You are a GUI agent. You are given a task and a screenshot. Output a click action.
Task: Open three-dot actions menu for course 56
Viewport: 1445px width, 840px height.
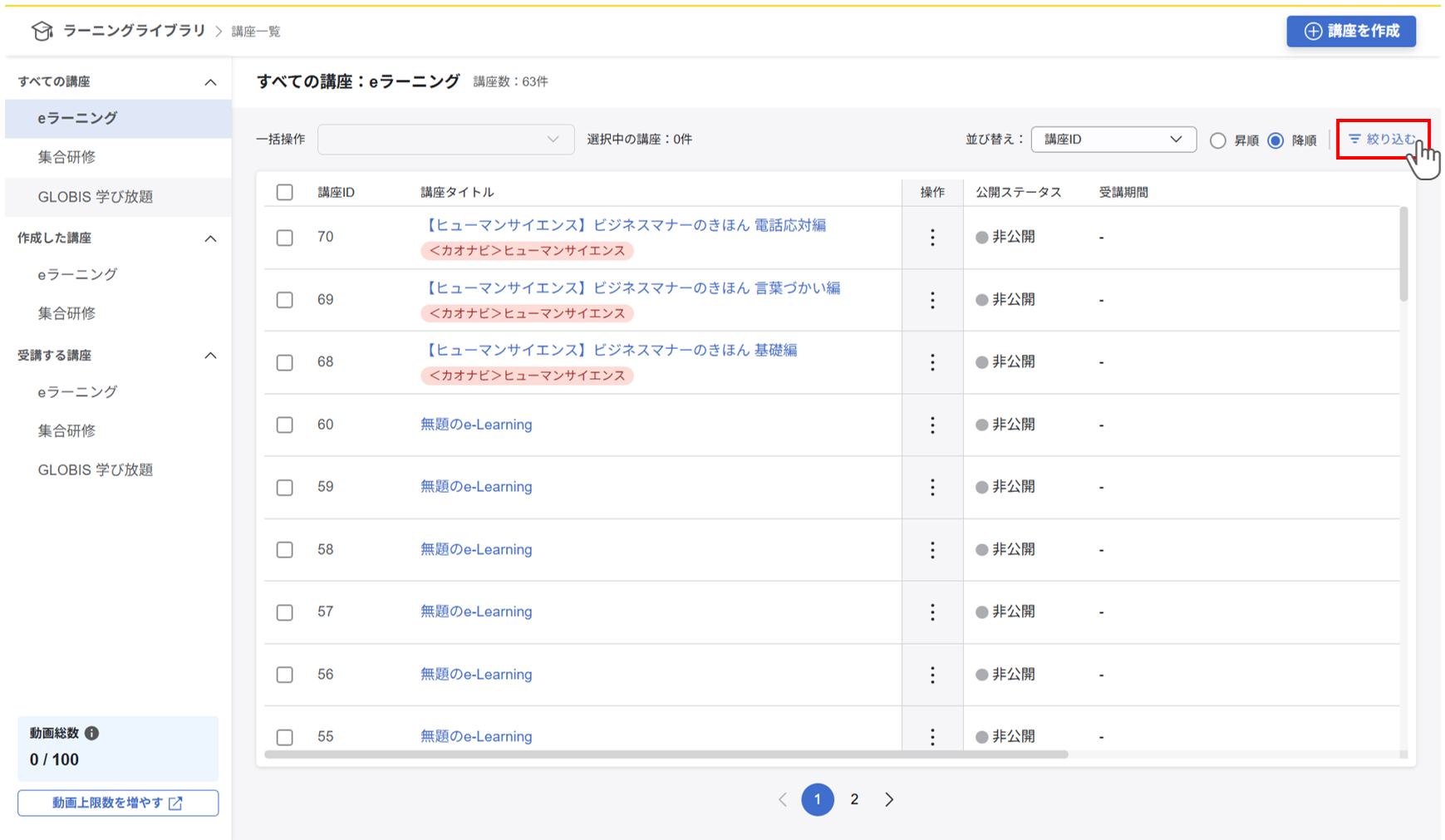pyautogui.click(x=932, y=675)
